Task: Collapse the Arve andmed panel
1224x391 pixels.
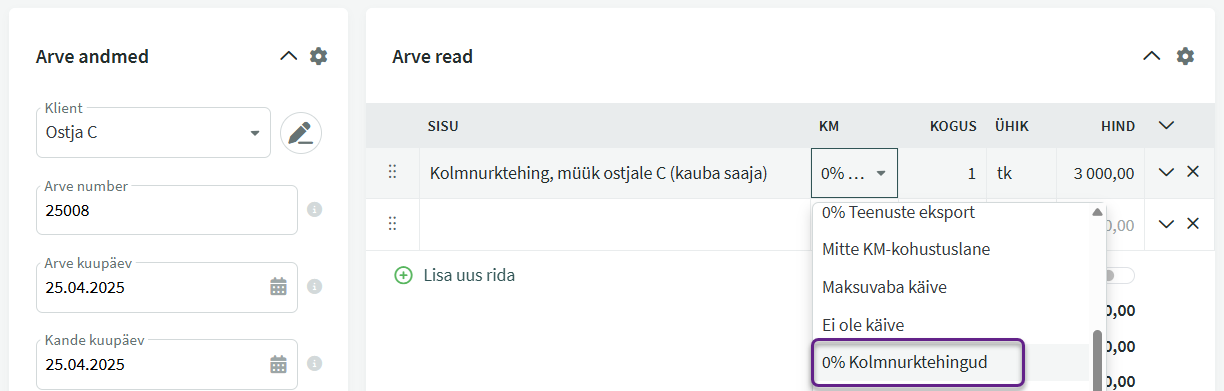Action: [x=288, y=56]
